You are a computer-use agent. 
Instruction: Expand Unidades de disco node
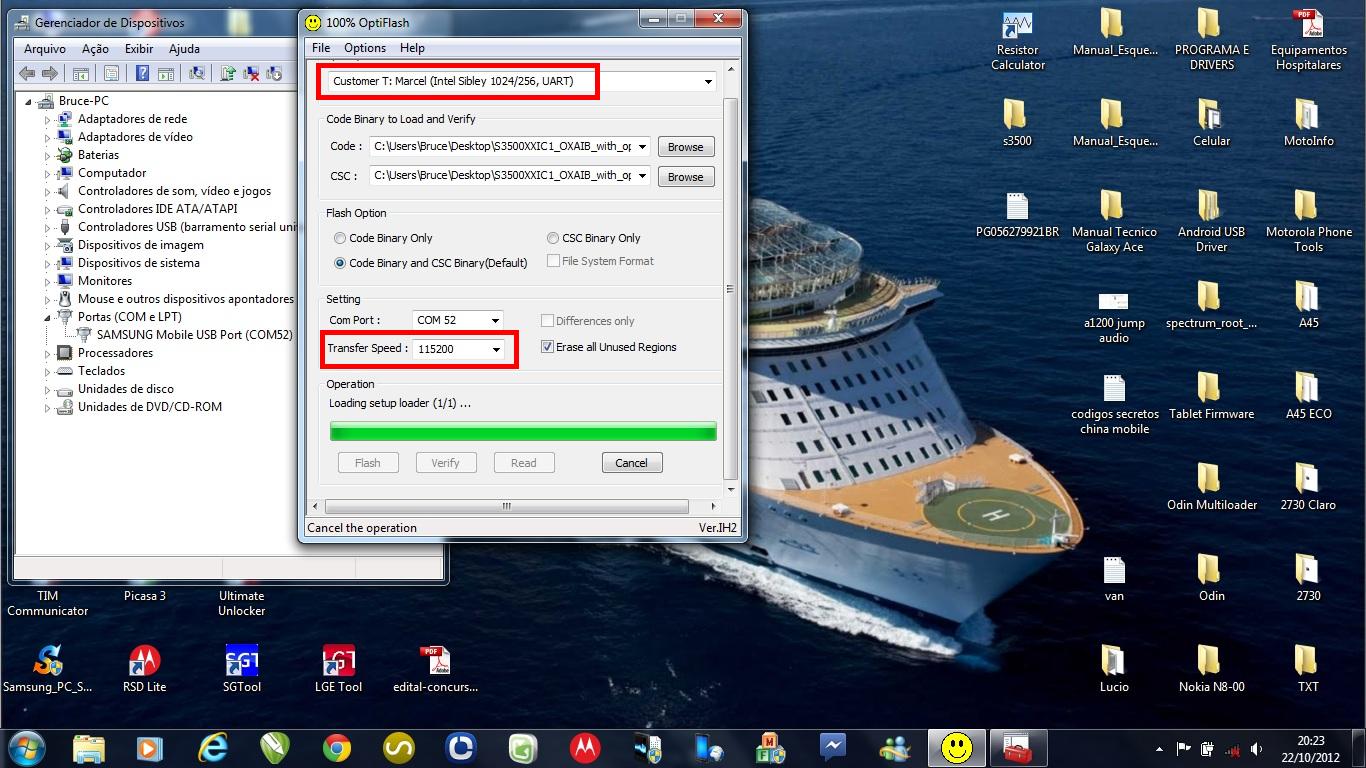coord(47,389)
